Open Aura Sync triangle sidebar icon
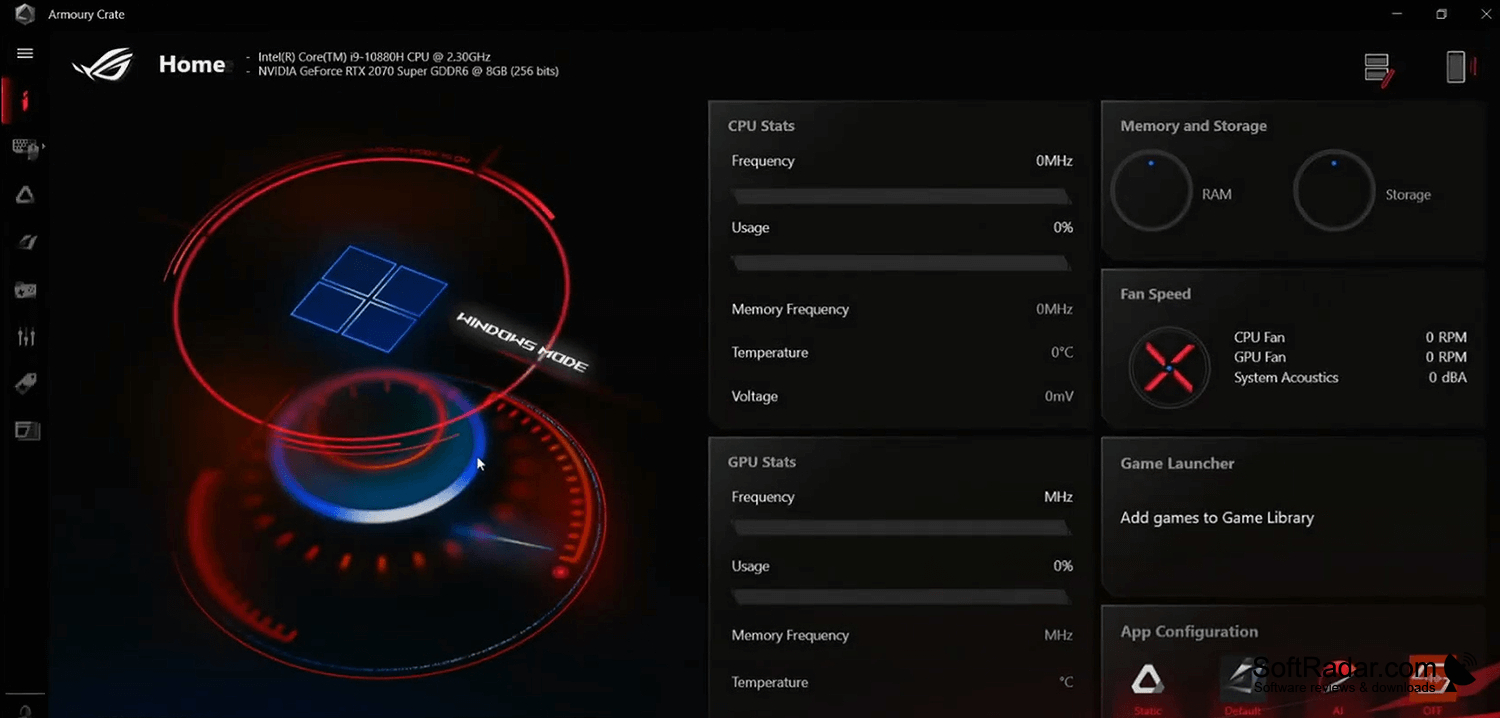The width and height of the screenshot is (1500, 718). 25,195
